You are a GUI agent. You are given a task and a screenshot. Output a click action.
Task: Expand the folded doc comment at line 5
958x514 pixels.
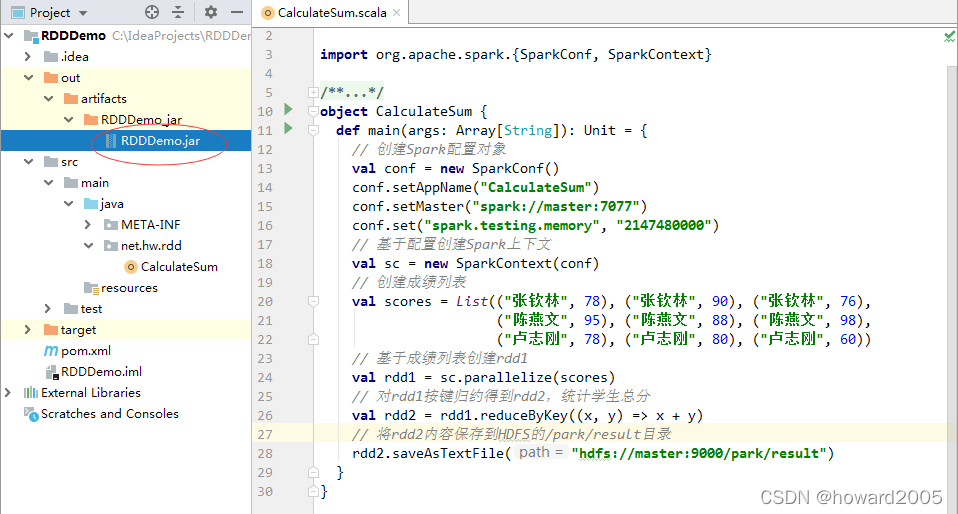(313, 92)
